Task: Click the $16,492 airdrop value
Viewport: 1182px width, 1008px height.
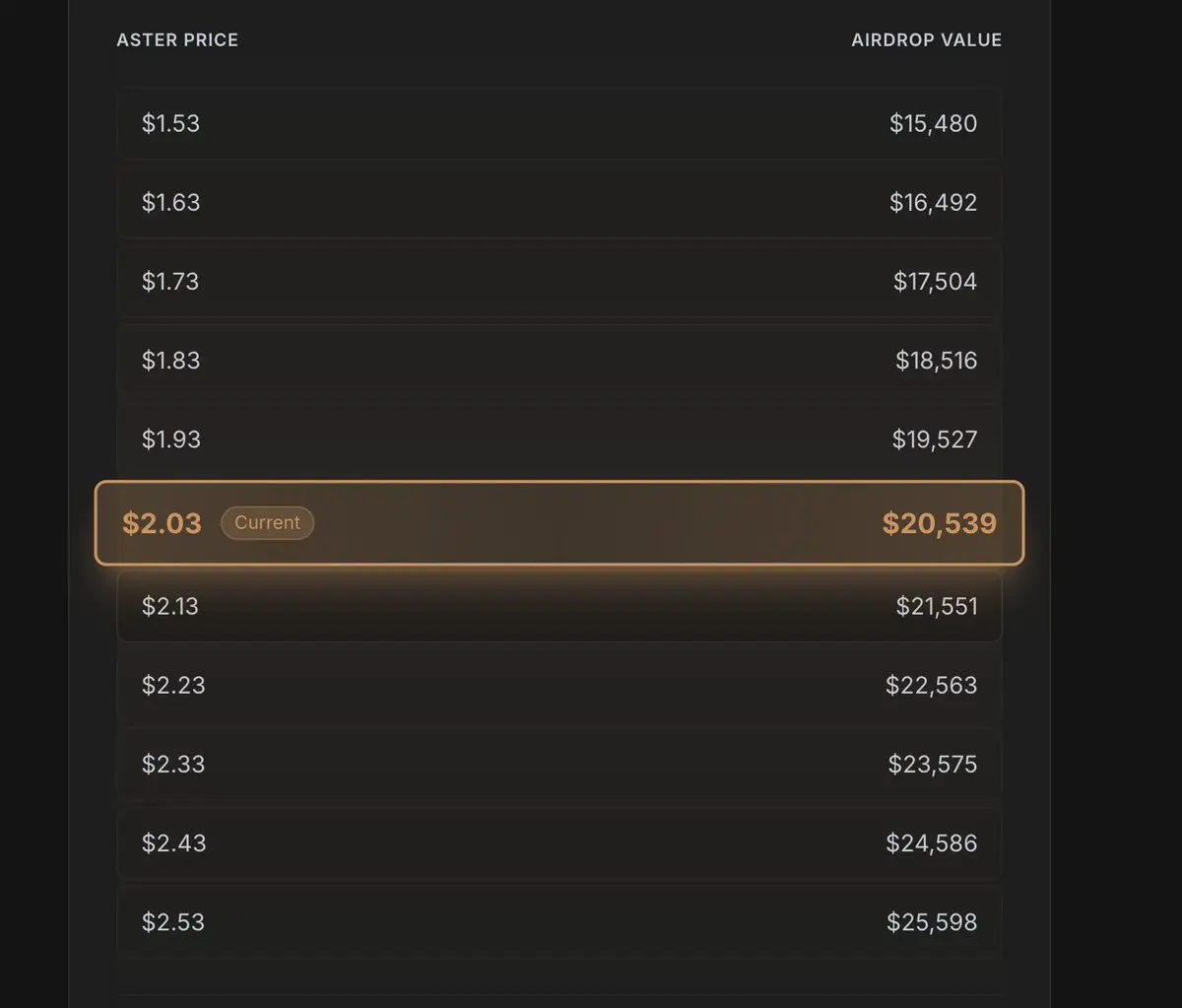Action: 933,203
